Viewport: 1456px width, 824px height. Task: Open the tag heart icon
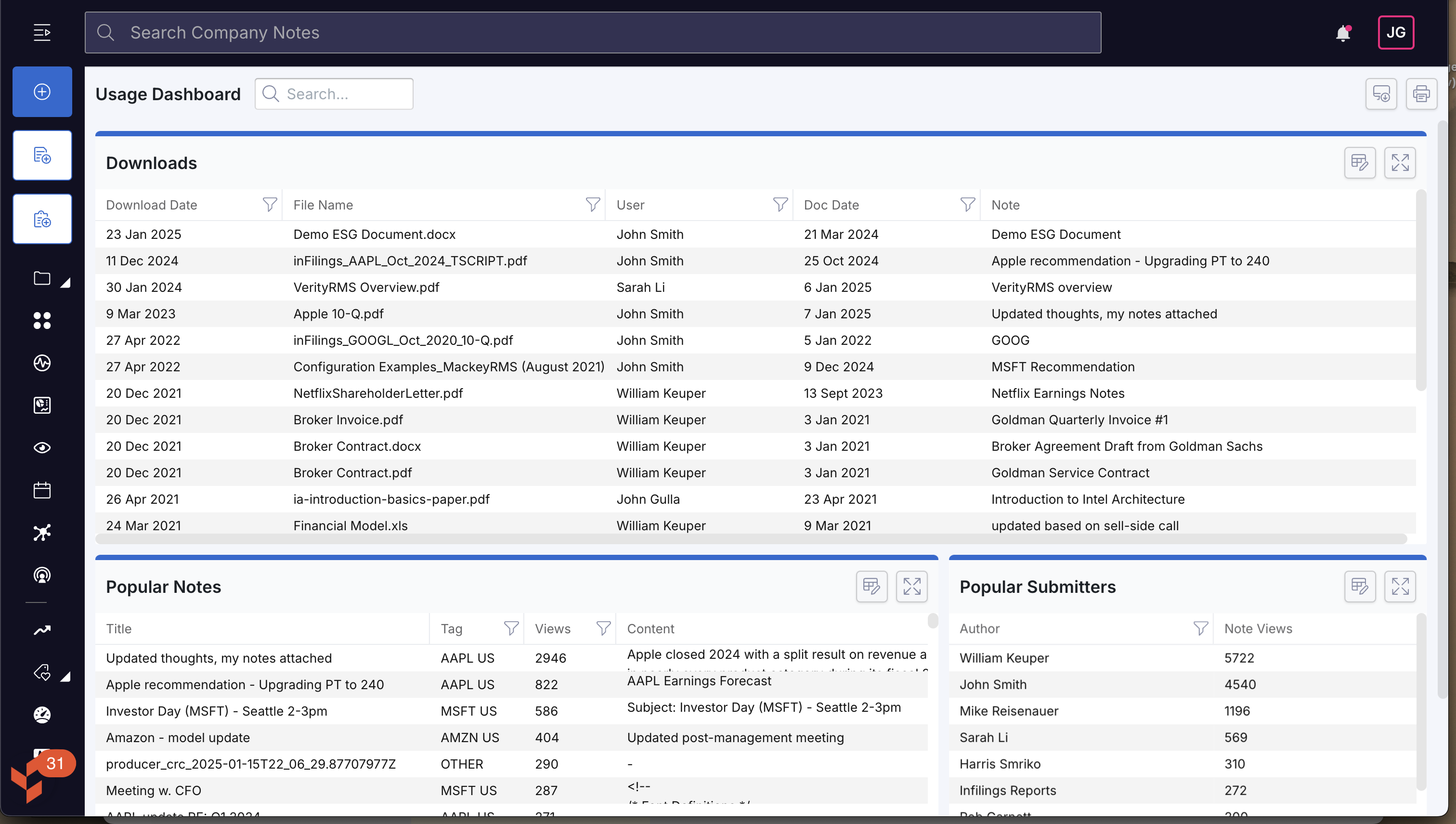pos(42,672)
